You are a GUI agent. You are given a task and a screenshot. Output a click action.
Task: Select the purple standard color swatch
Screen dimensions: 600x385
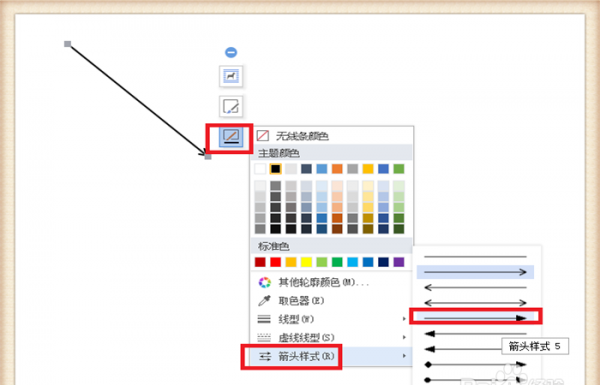point(399,262)
